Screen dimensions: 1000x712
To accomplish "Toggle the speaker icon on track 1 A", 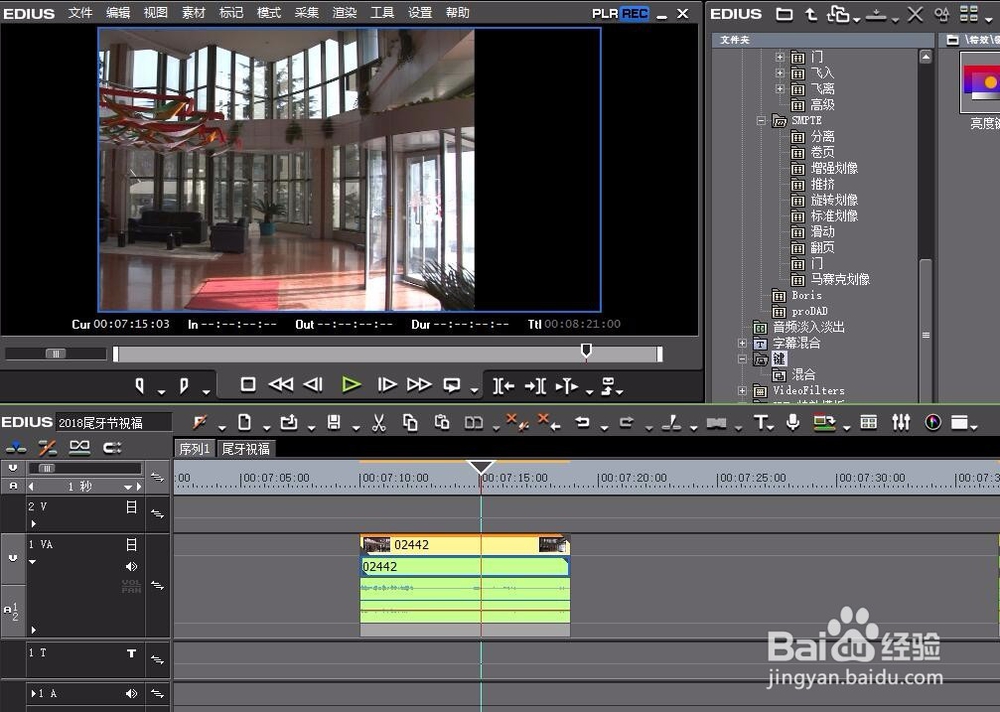I will pos(131,693).
